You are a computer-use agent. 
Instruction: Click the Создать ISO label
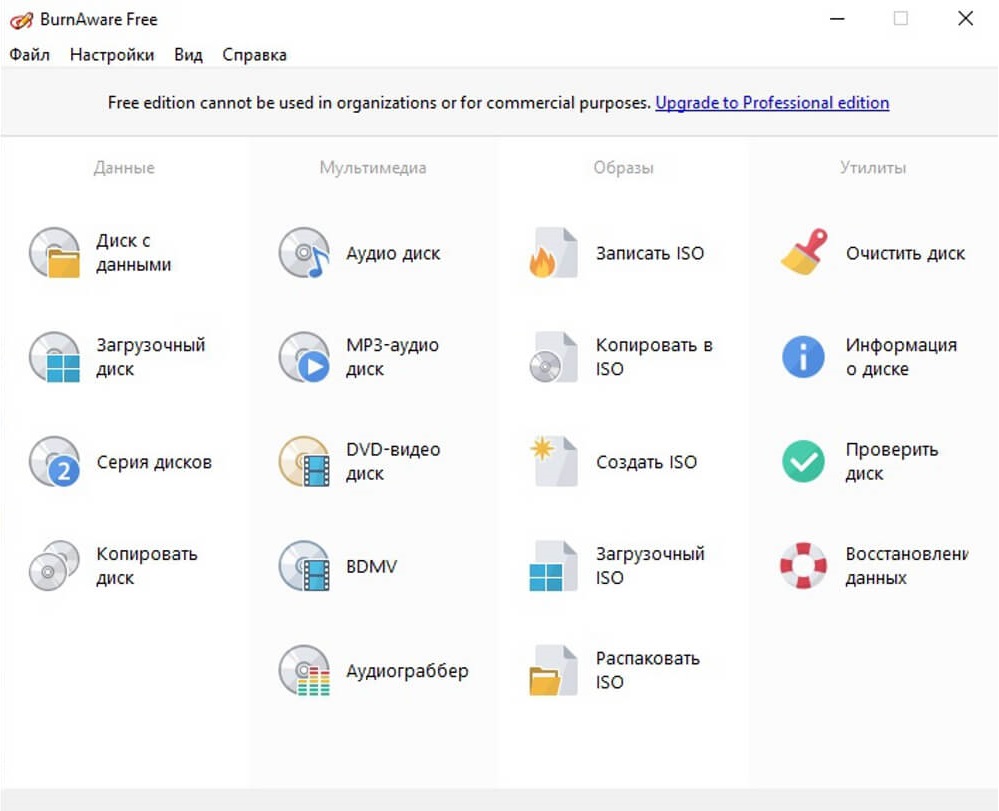click(646, 462)
